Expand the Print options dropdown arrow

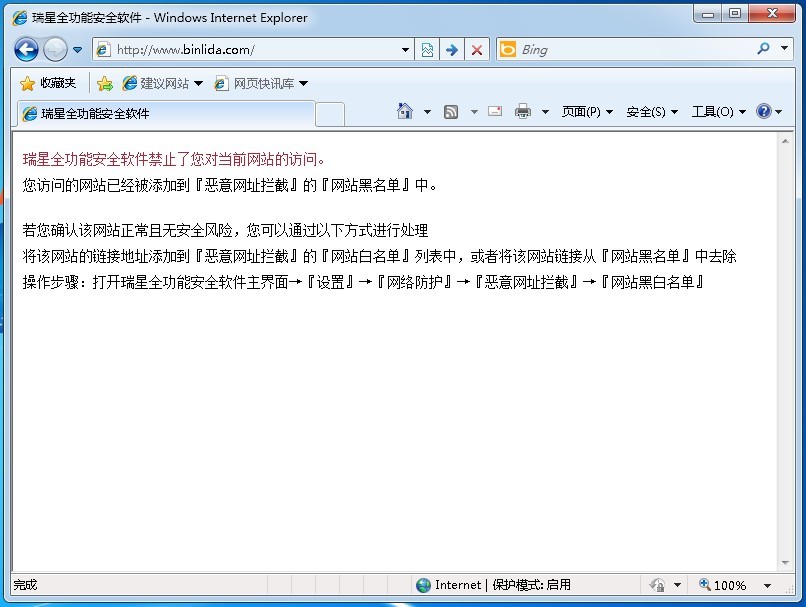coord(545,112)
